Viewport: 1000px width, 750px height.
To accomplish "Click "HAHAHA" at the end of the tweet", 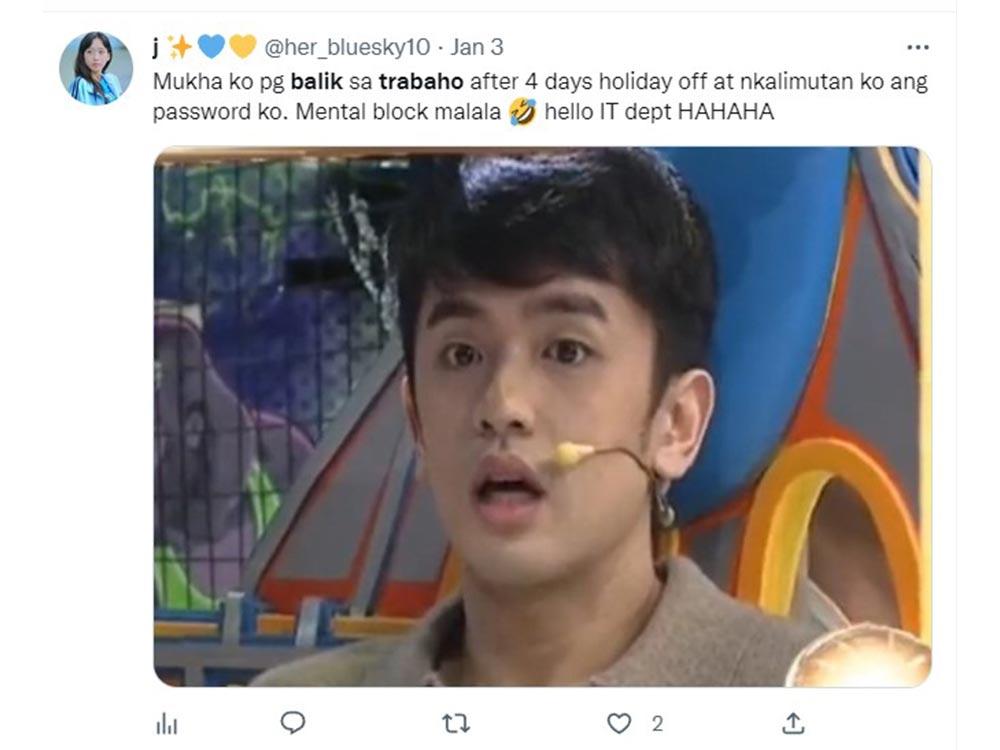I will coord(725,112).
